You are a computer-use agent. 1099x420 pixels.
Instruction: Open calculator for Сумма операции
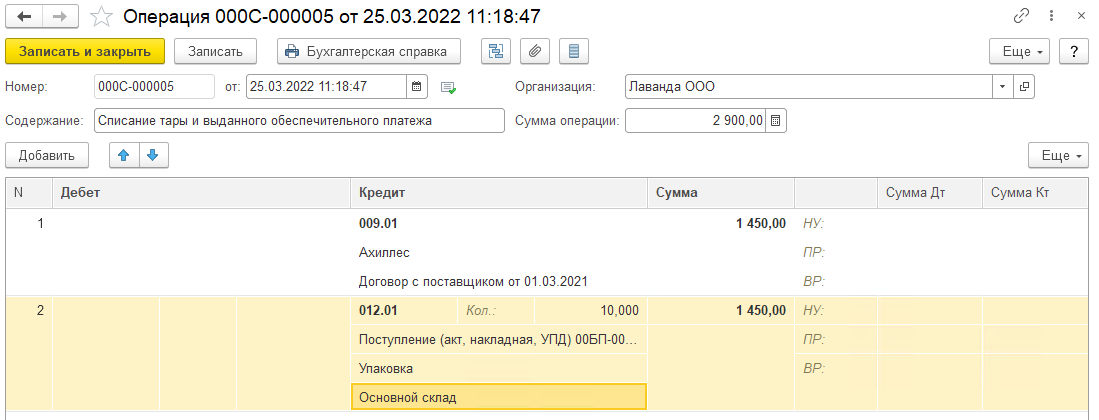pyautogui.click(x=775, y=121)
